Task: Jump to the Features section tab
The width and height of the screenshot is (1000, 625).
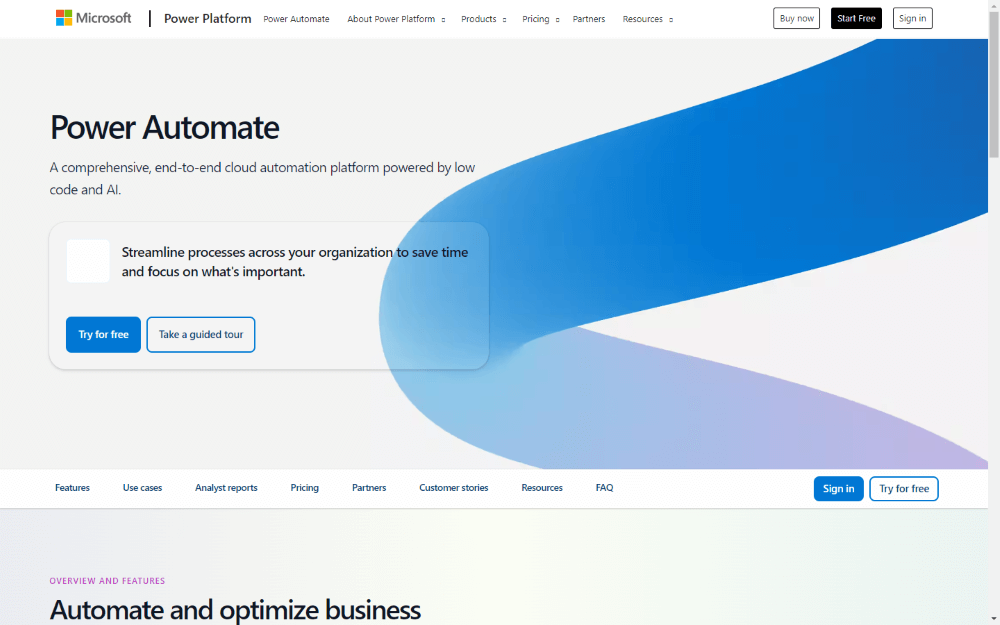Action: click(x=72, y=488)
